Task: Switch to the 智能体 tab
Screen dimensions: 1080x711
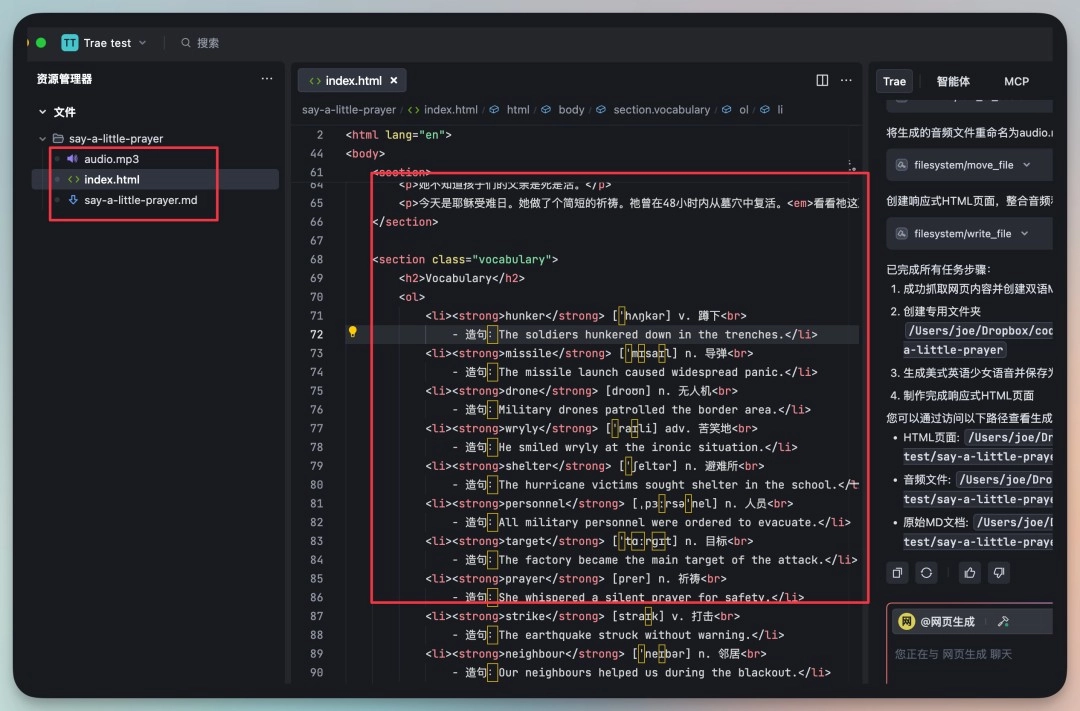Action: 953,81
